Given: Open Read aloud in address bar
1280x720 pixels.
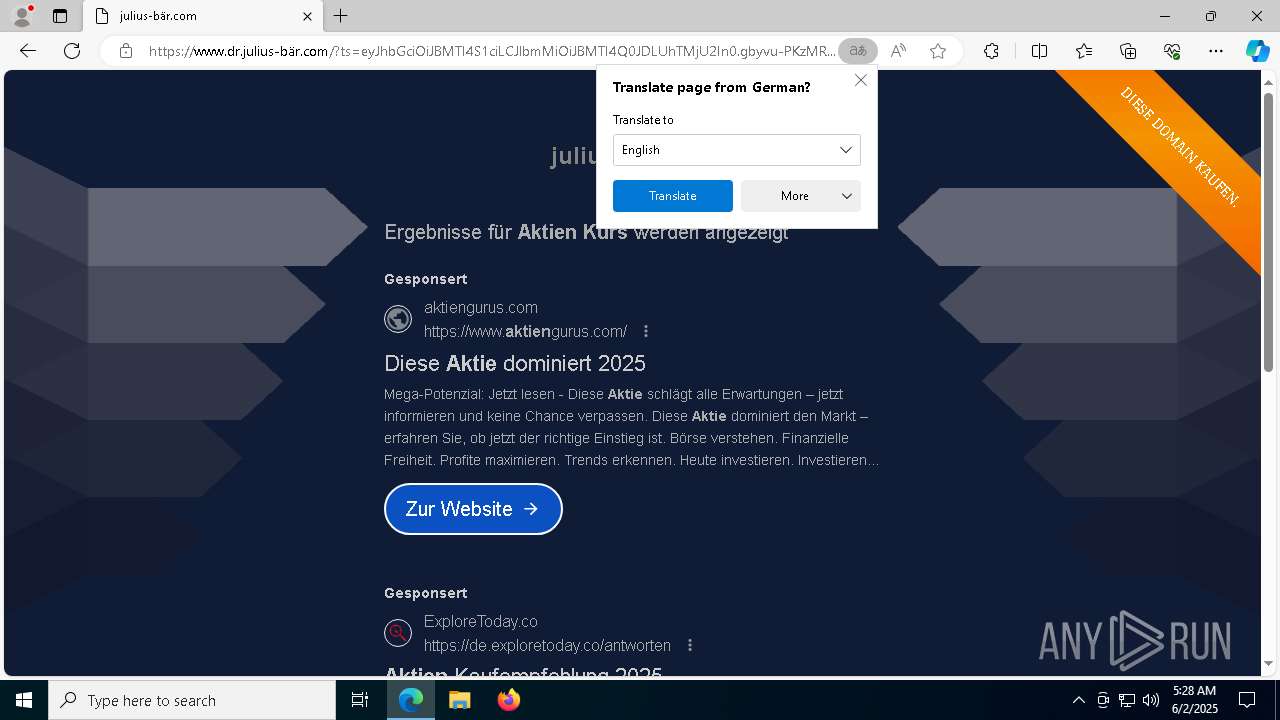Looking at the screenshot, I should [x=898, y=51].
